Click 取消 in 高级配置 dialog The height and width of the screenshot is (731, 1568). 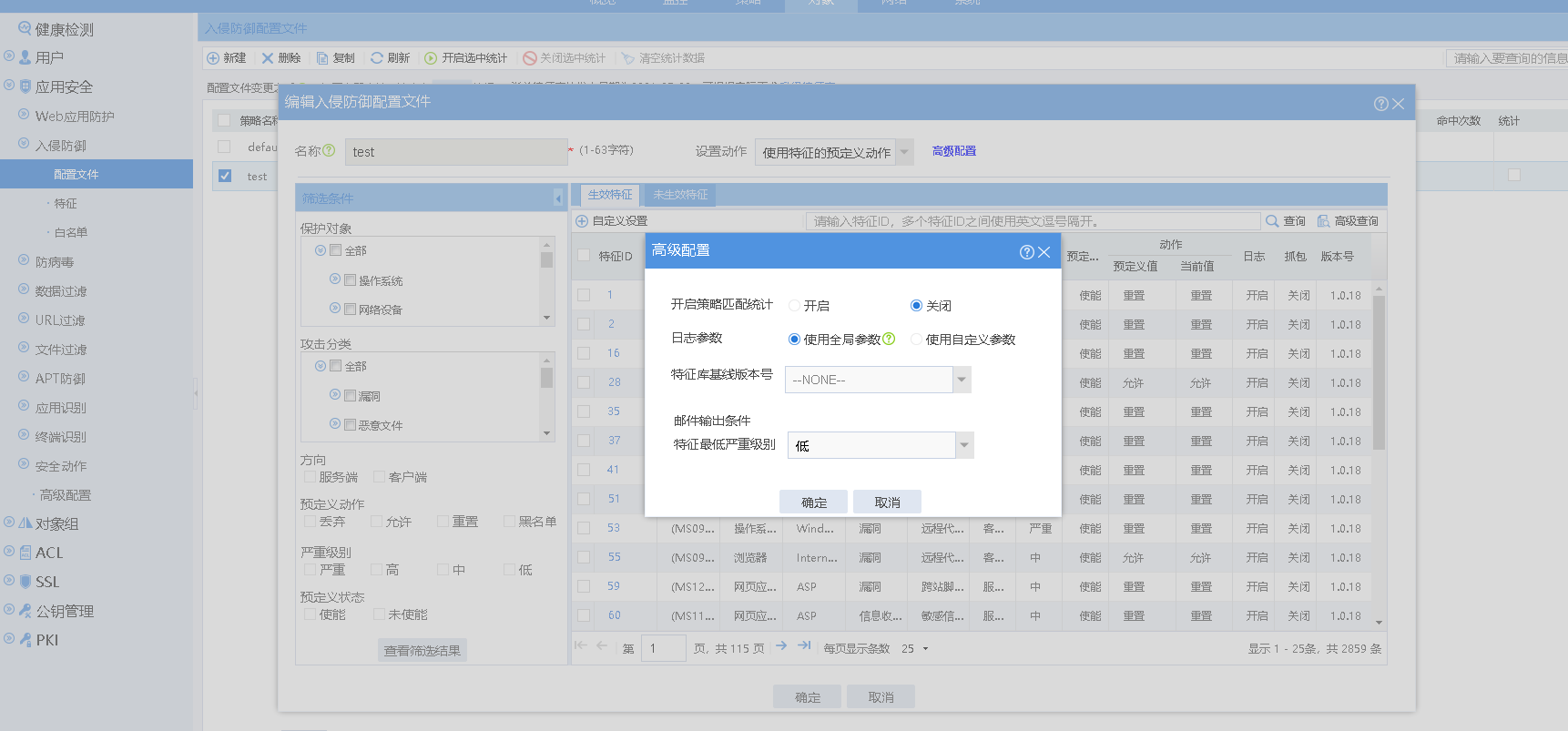click(887, 503)
